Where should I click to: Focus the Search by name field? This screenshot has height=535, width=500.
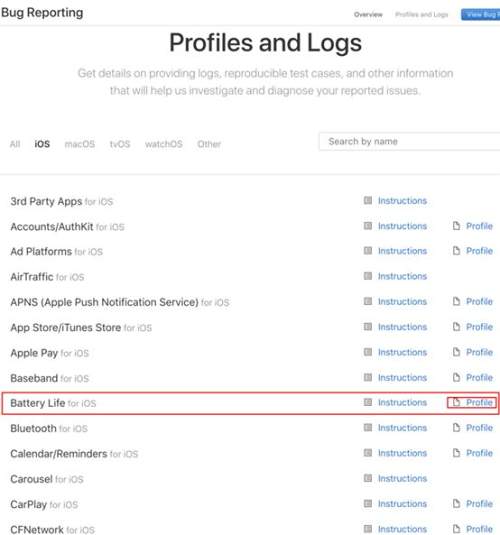(x=410, y=141)
